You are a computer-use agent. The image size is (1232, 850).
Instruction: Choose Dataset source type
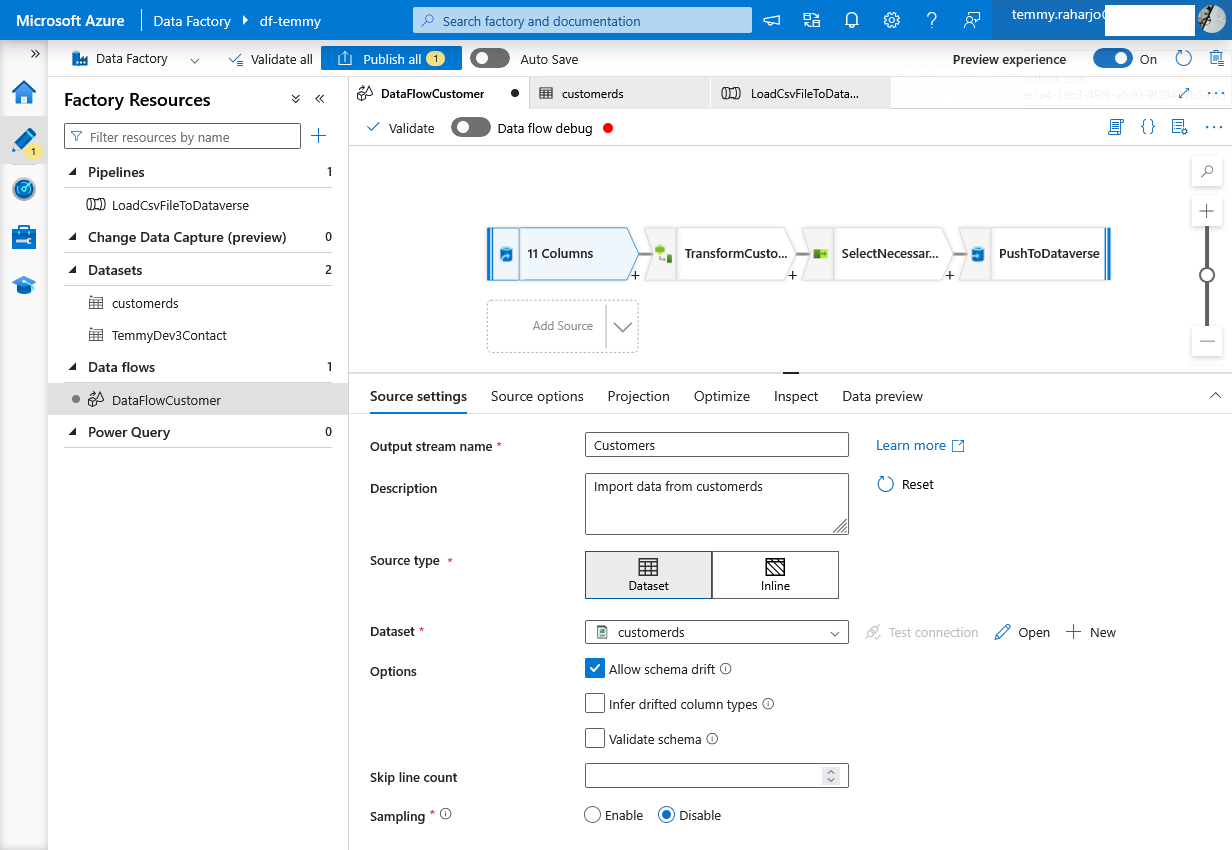point(648,575)
